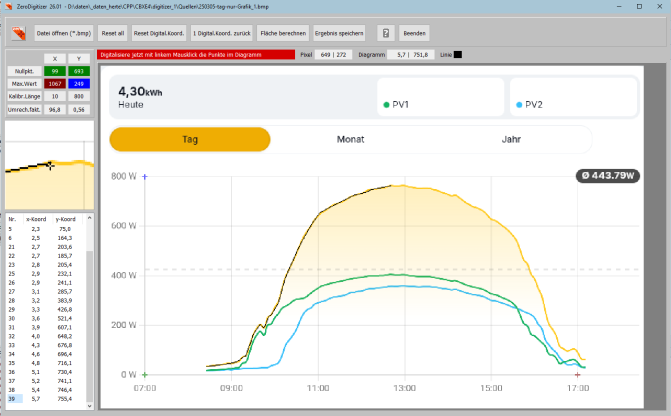
Task: Click the ZeroDigitizer logo icon in toolbar
Action: pos(18,33)
